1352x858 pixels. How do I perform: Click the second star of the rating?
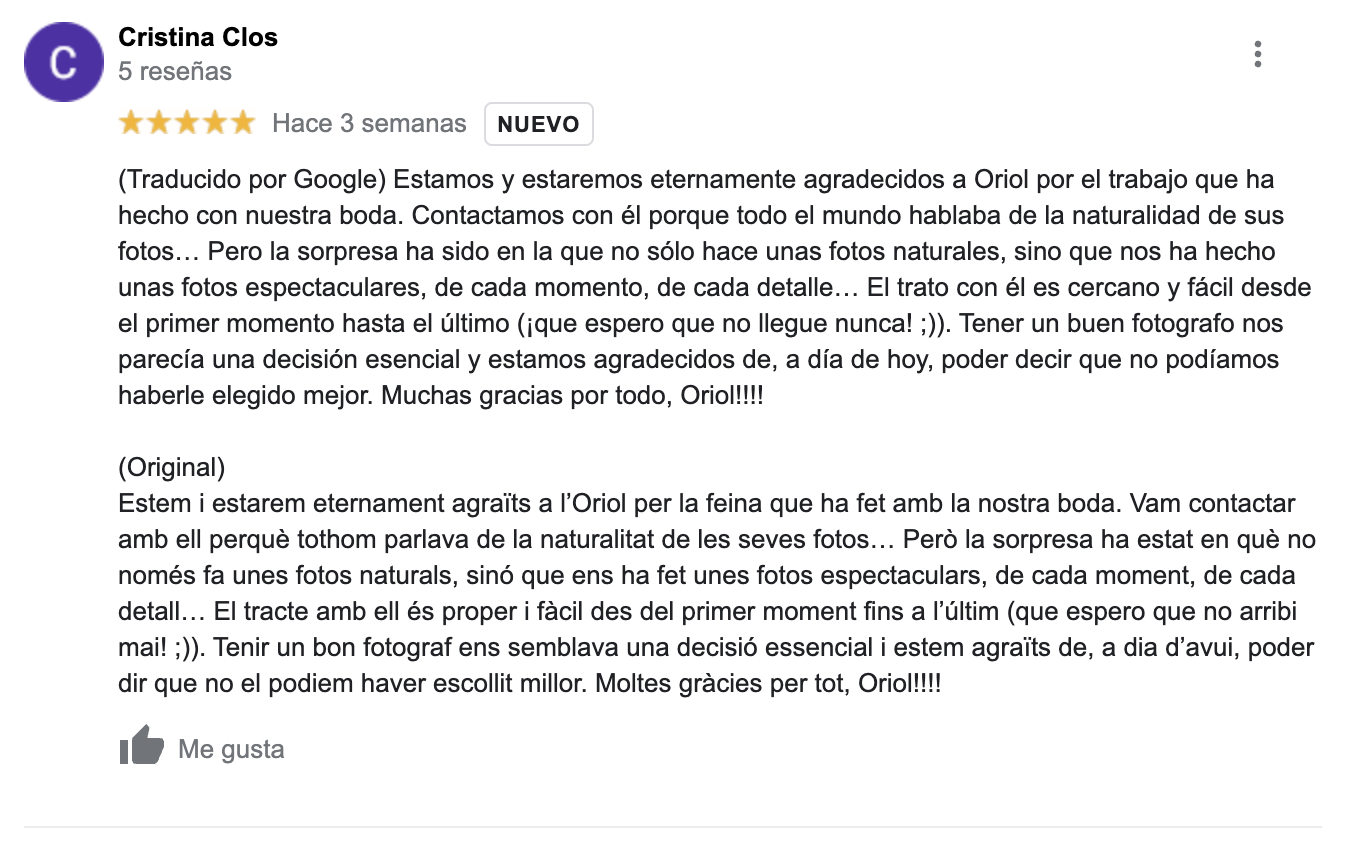click(x=159, y=124)
